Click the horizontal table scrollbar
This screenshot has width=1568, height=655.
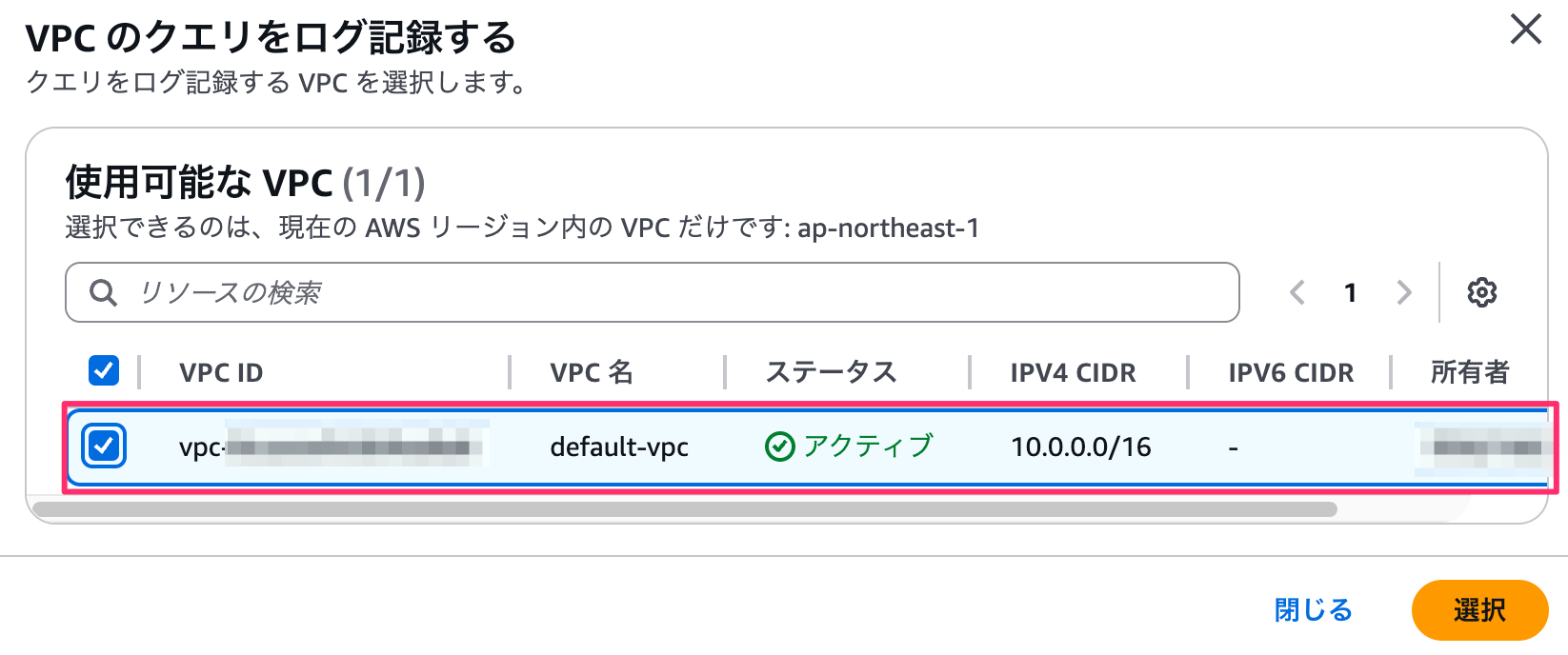click(684, 509)
